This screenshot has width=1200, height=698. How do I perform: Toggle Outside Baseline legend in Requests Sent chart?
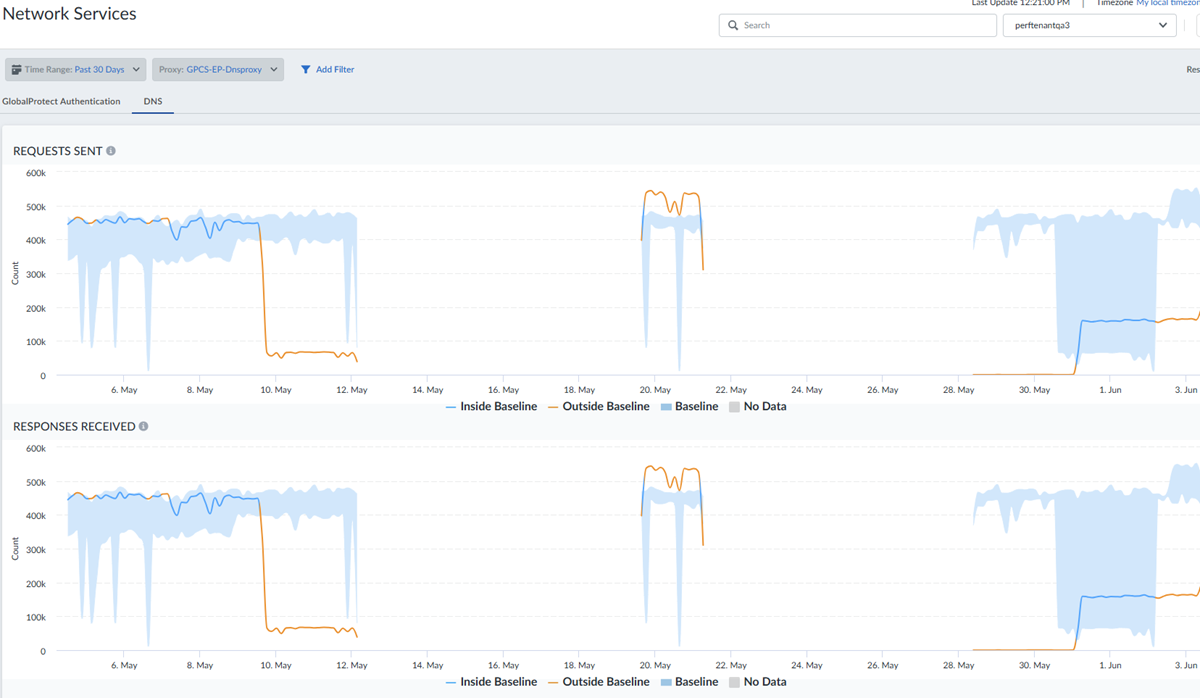tap(596, 406)
